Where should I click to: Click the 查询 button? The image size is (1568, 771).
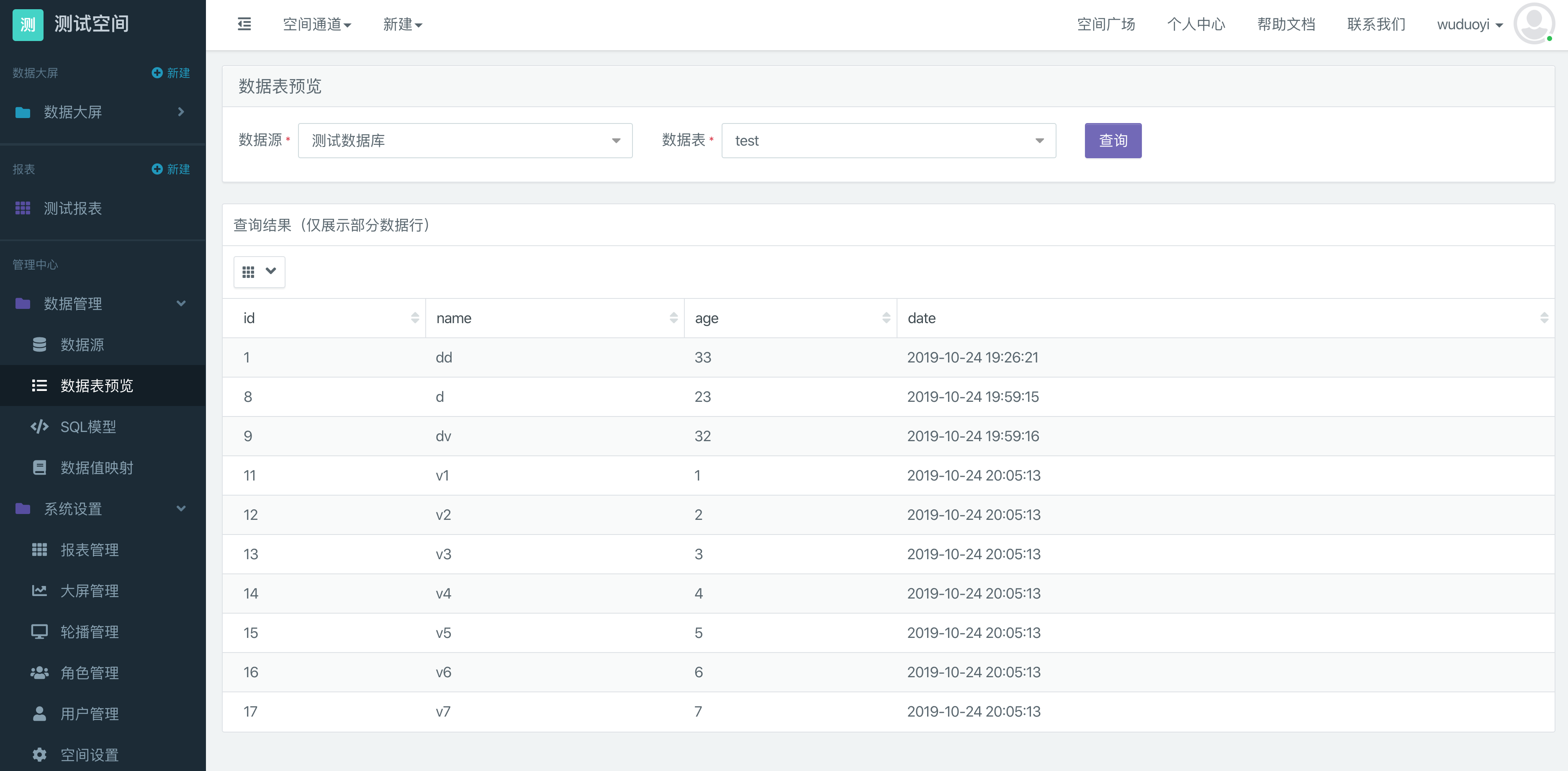1113,141
